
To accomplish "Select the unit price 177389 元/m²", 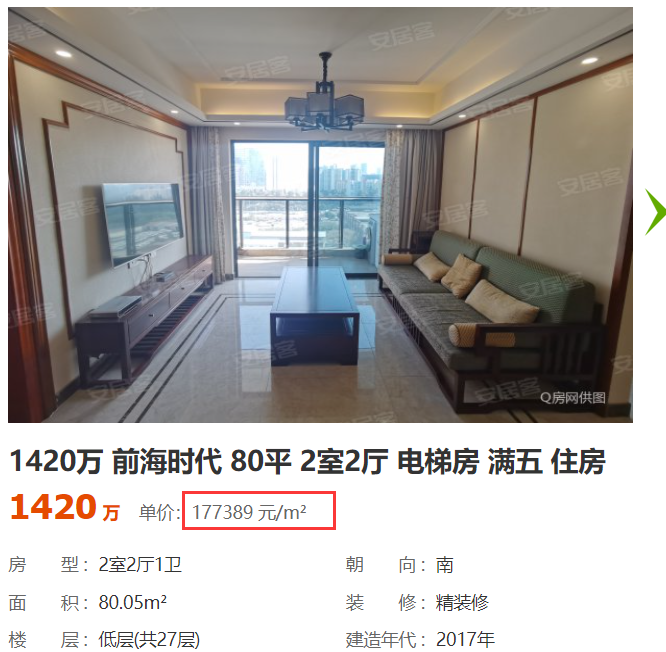I will 249,512.
